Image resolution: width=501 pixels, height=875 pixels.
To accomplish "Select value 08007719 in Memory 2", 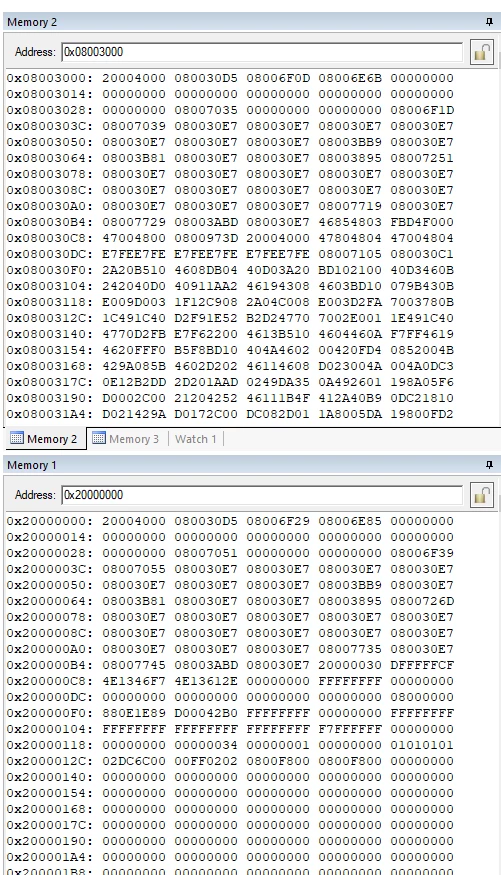I will coord(350,206).
